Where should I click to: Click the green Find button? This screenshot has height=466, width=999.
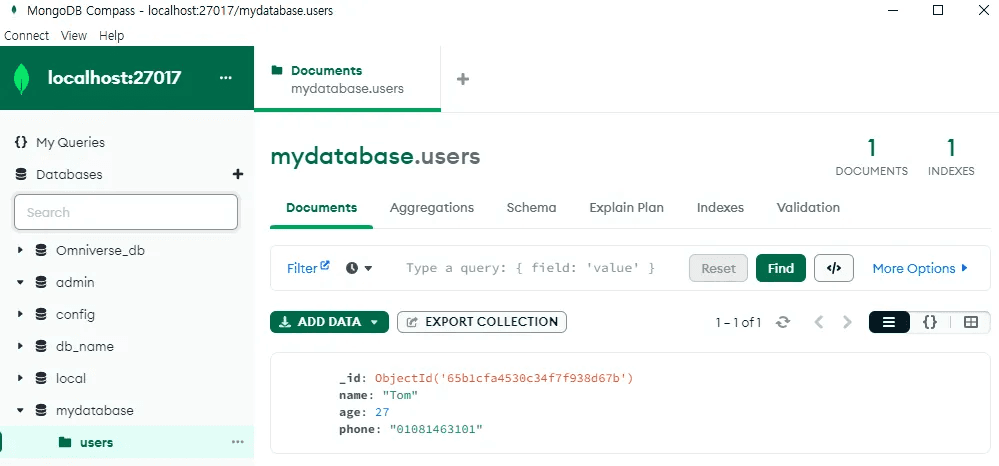[x=780, y=268]
